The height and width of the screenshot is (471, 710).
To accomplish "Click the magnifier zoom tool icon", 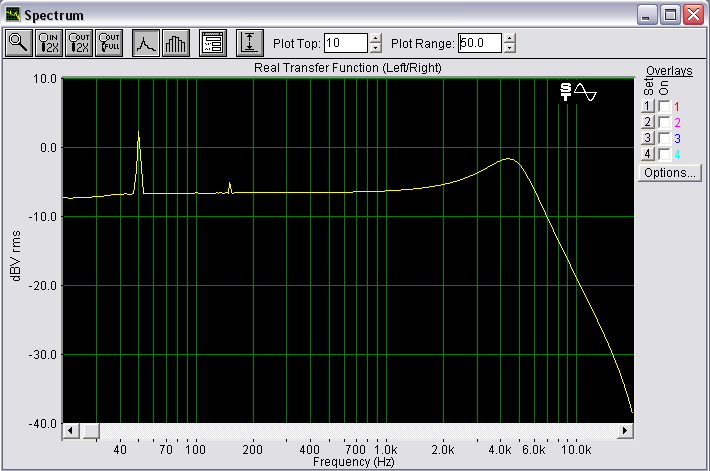I will click(19, 43).
